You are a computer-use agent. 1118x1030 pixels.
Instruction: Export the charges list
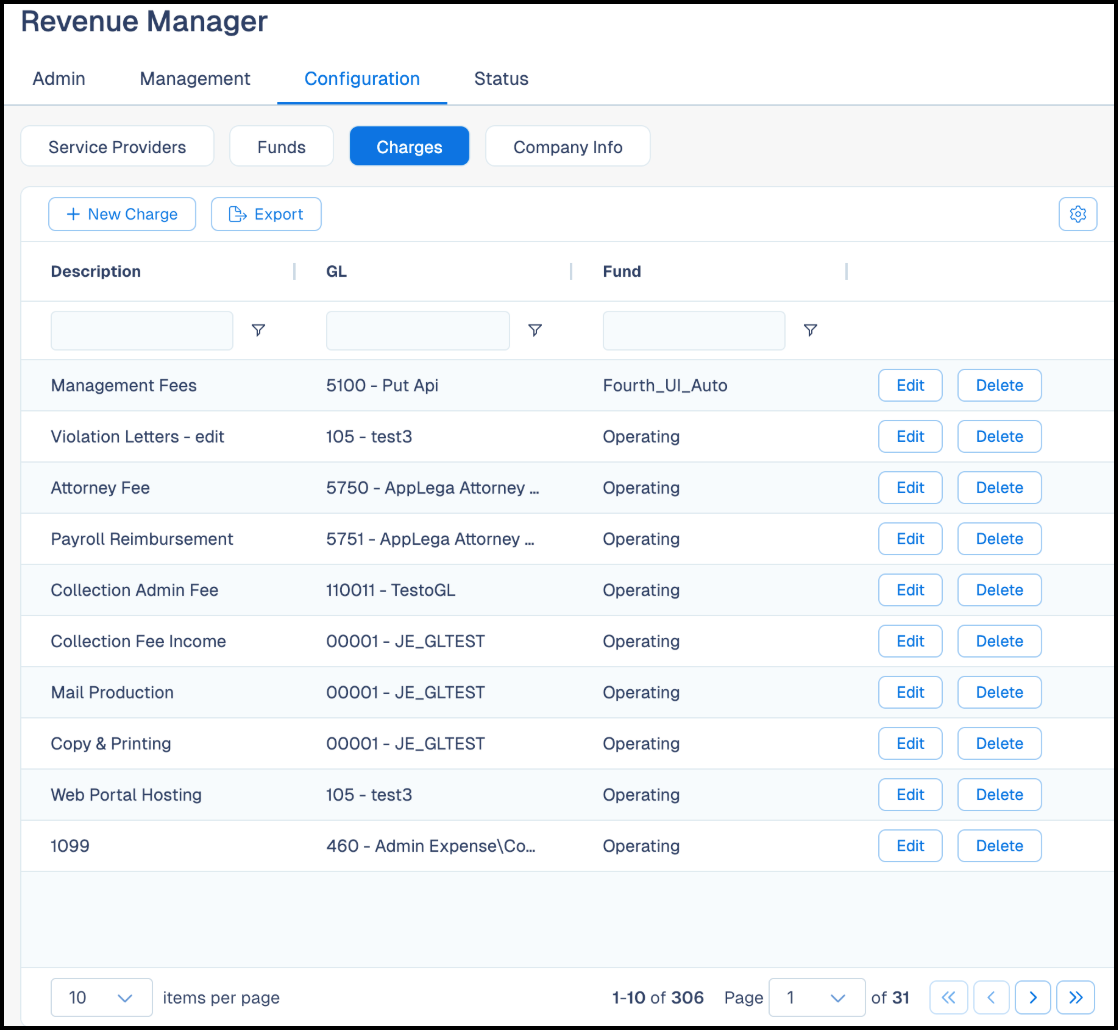point(266,214)
